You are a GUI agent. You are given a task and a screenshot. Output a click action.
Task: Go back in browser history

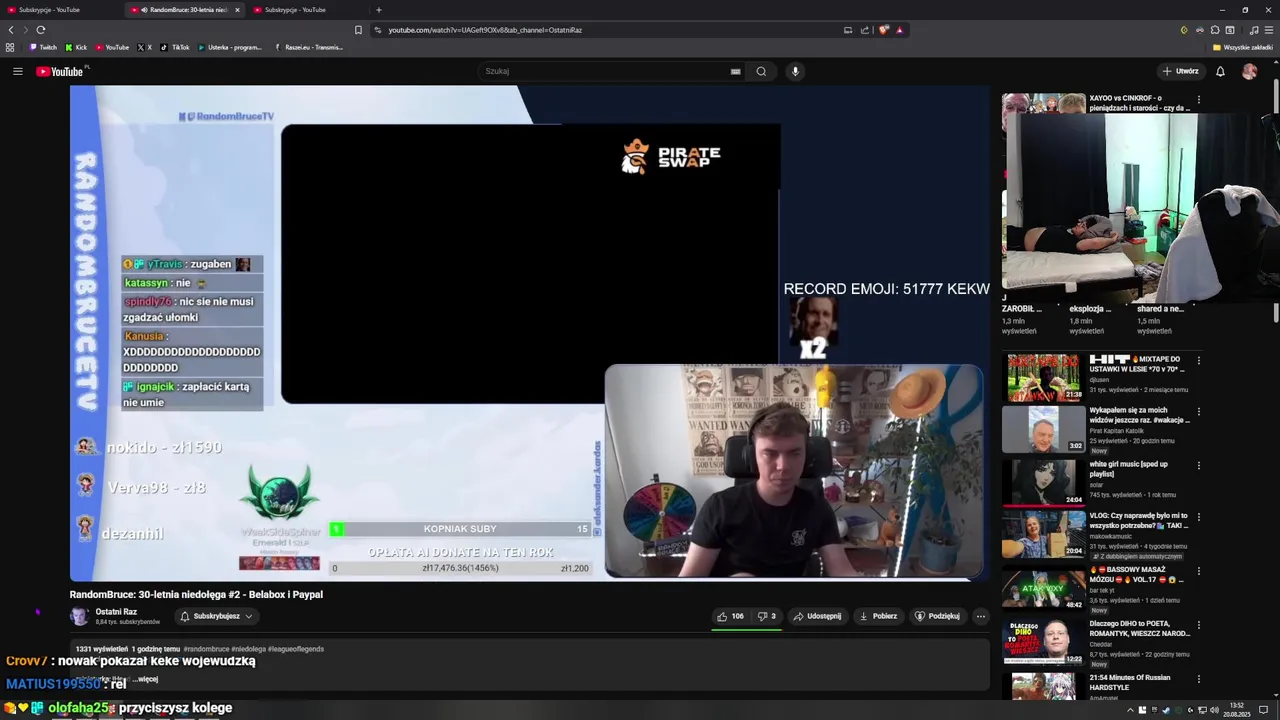11,30
